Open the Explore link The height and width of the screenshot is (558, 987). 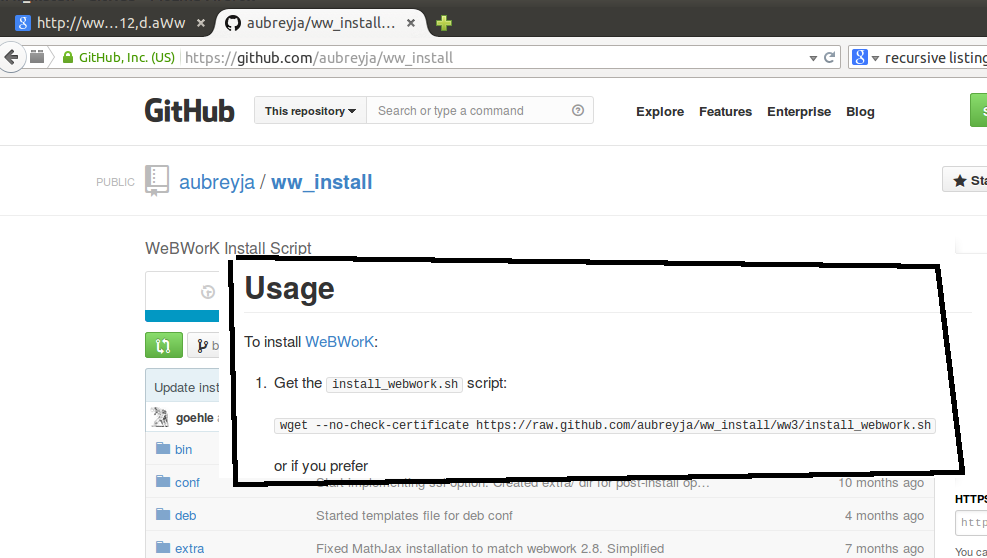tap(660, 111)
